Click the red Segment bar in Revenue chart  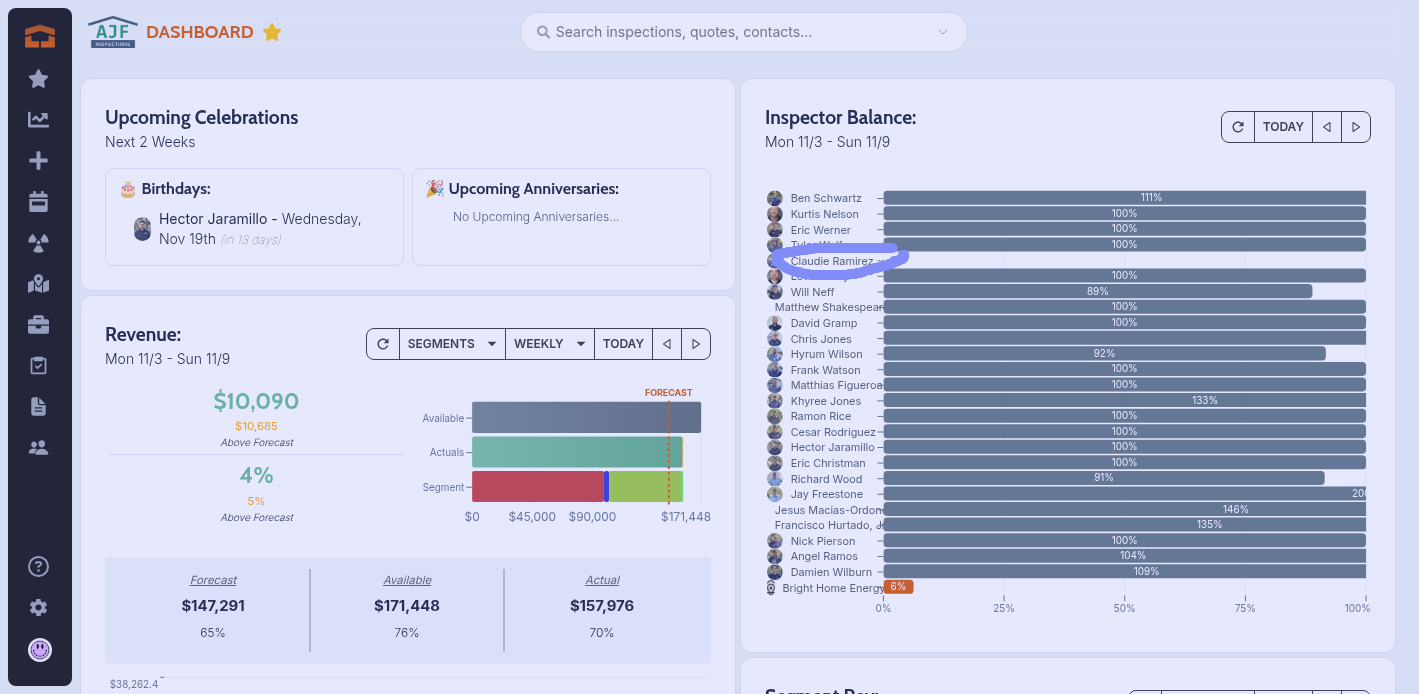point(537,487)
